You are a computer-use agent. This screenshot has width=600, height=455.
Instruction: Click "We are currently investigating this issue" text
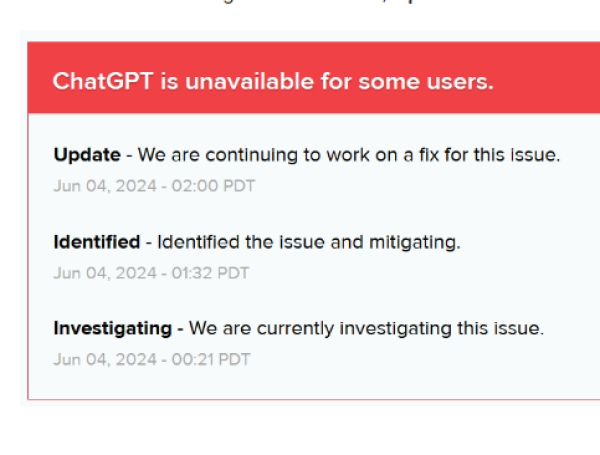tap(366, 328)
